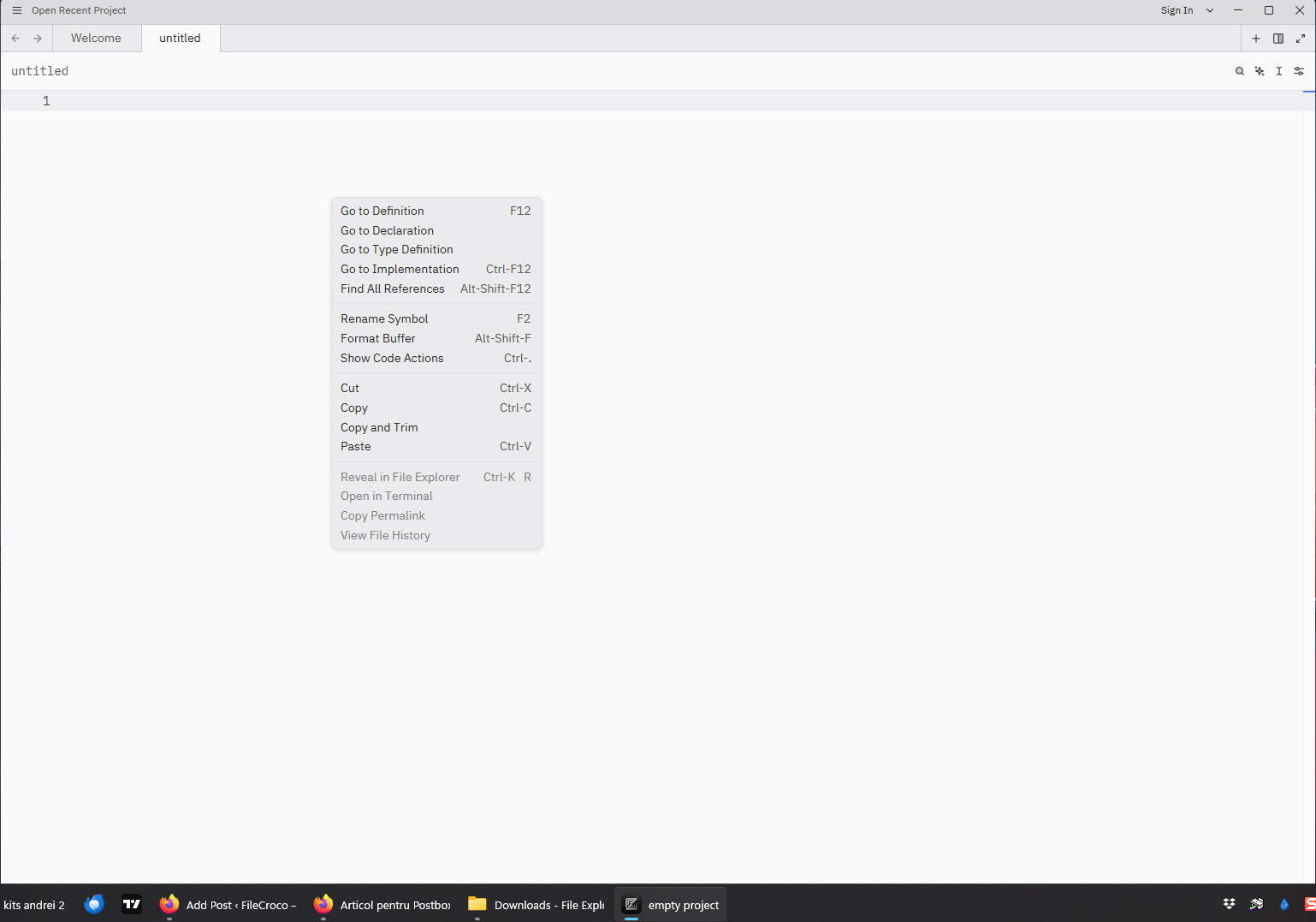
Task: Navigate forward with the right arrow
Action: (x=38, y=39)
